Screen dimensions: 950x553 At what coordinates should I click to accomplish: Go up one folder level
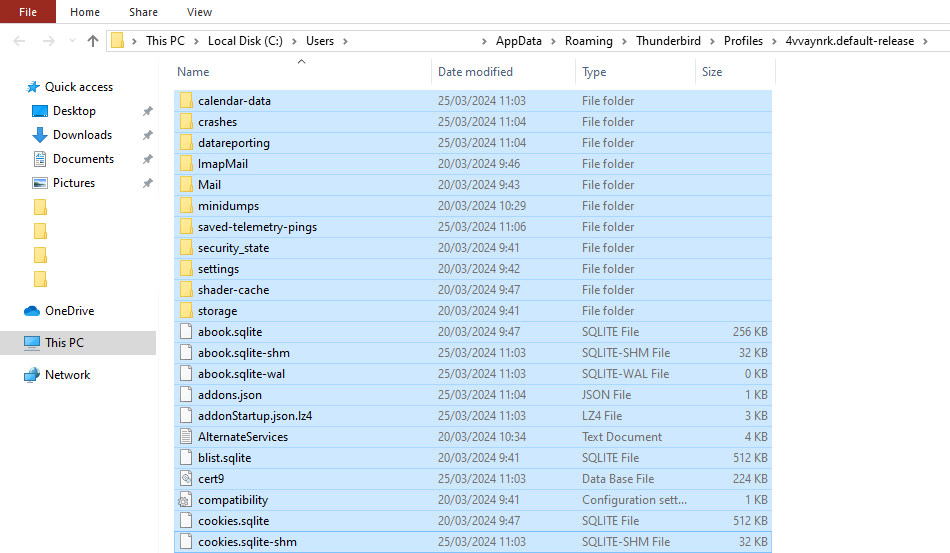(93, 41)
